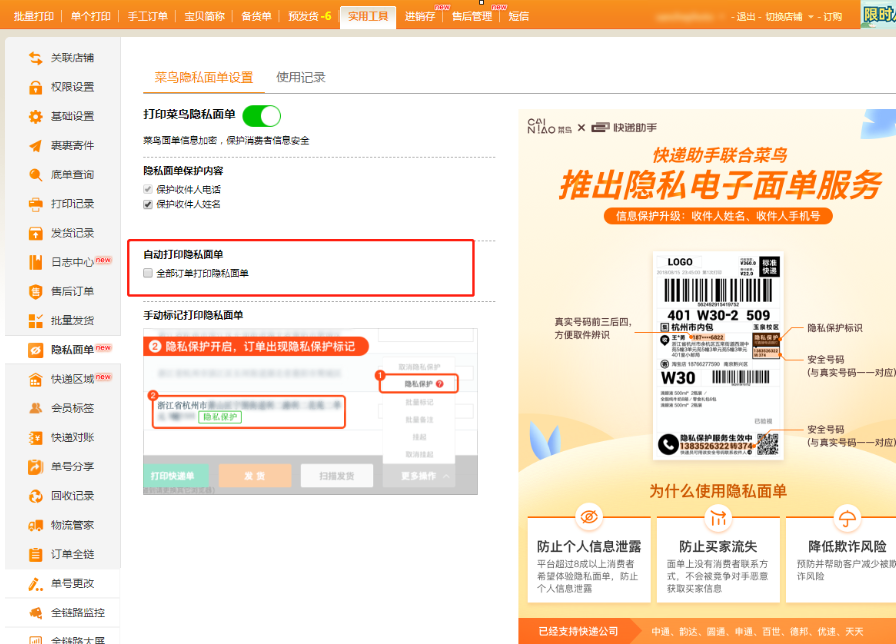Expand the 切换店铺 dropdown arrow
The height and width of the screenshot is (644, 896).
coord(811,17)
